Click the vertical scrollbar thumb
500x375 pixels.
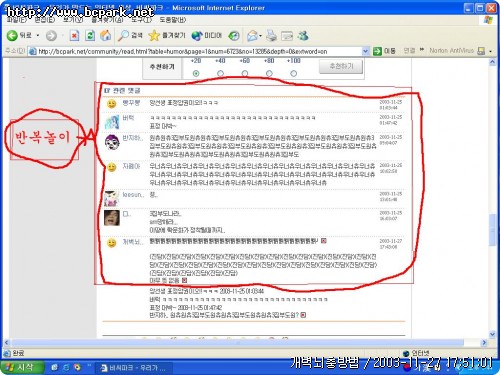tap(492, 230)
